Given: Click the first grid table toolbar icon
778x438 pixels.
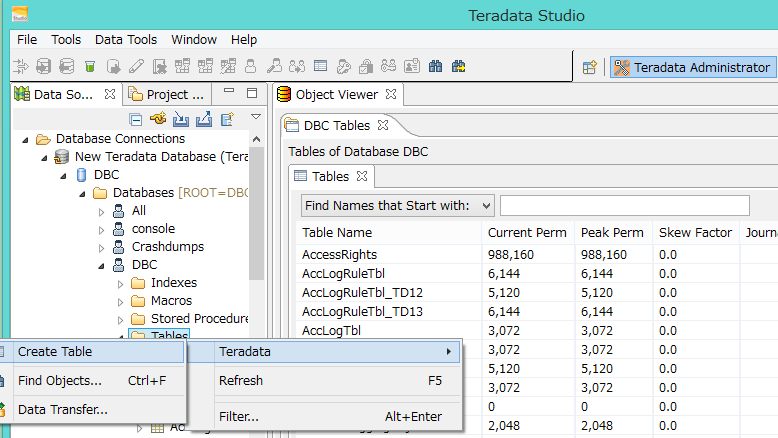Looking at the screenshot, I should point(182,66).
